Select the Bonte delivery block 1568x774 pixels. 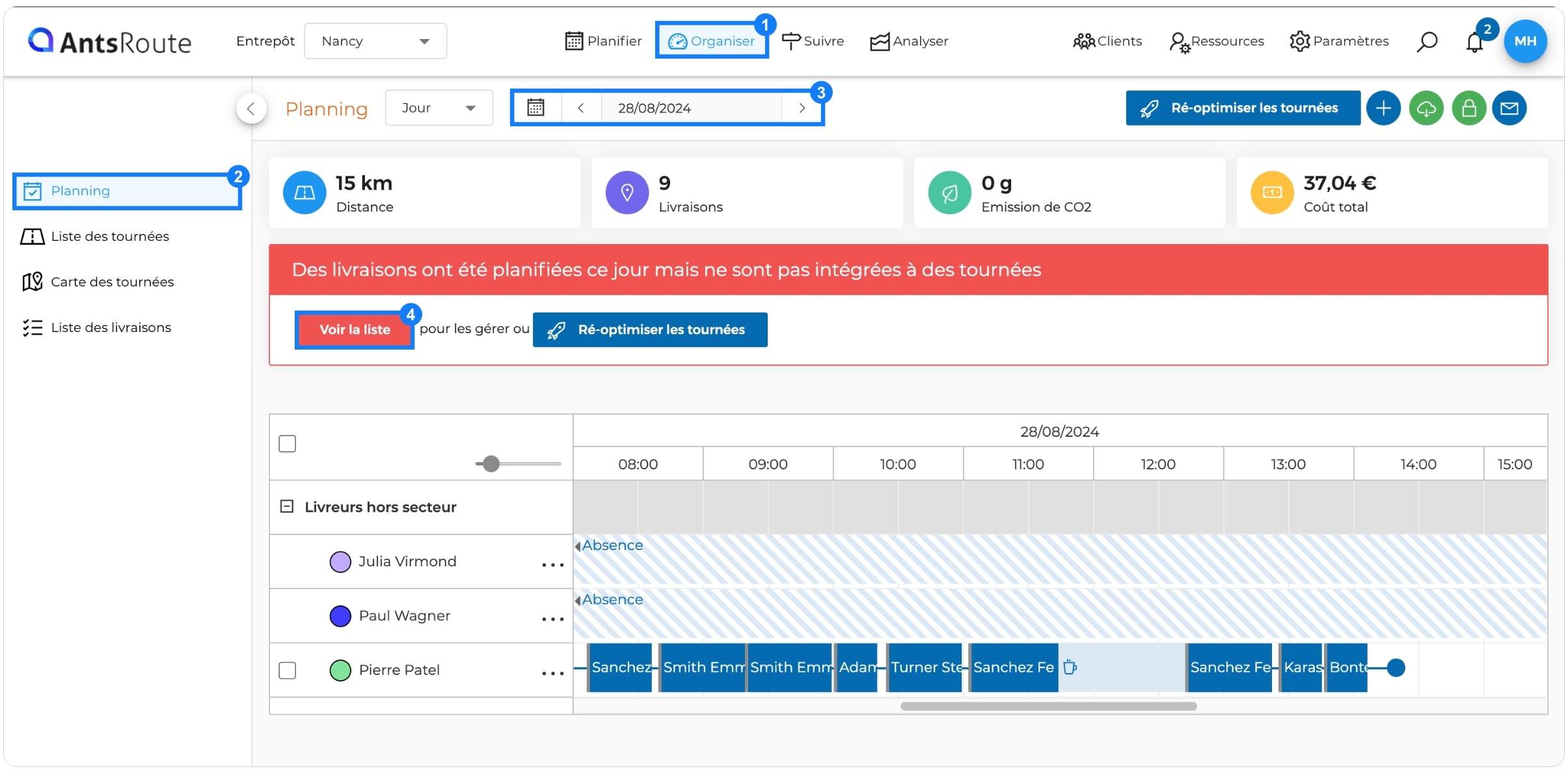pyautogui.click(x=1346, y=668)
